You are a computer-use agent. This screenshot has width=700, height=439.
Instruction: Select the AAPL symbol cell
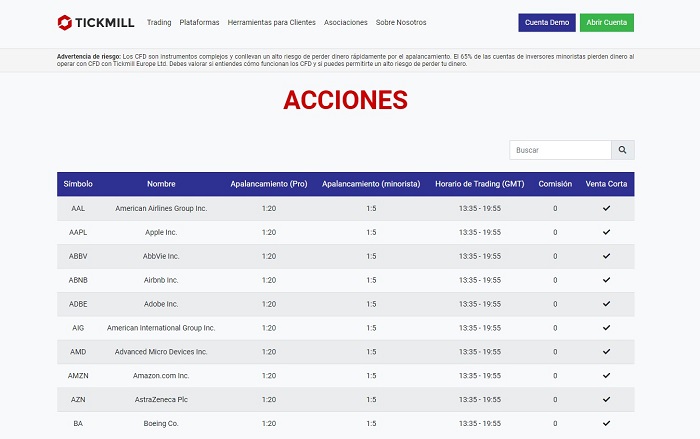78,232
